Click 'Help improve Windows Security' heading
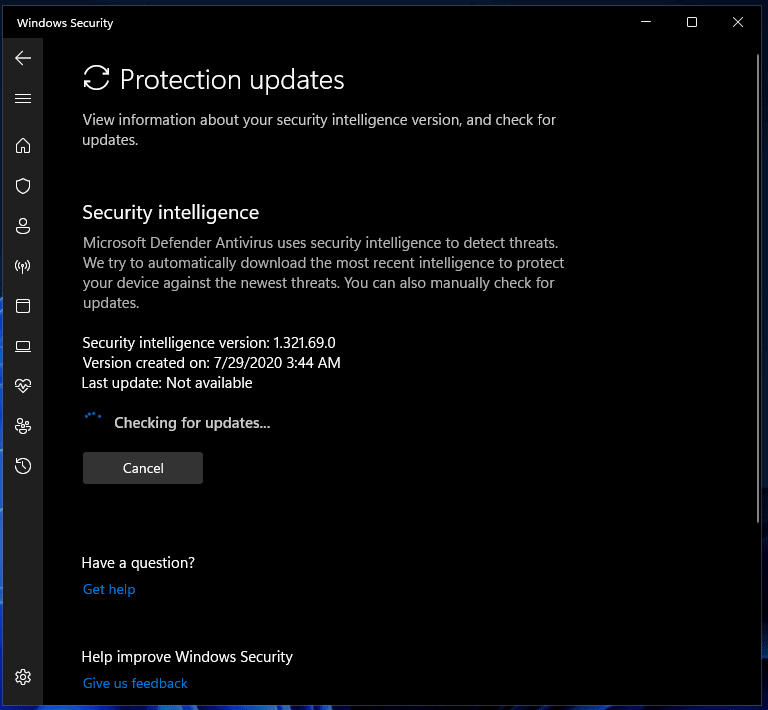Viewport: 768px width, 710px height. 187,657
